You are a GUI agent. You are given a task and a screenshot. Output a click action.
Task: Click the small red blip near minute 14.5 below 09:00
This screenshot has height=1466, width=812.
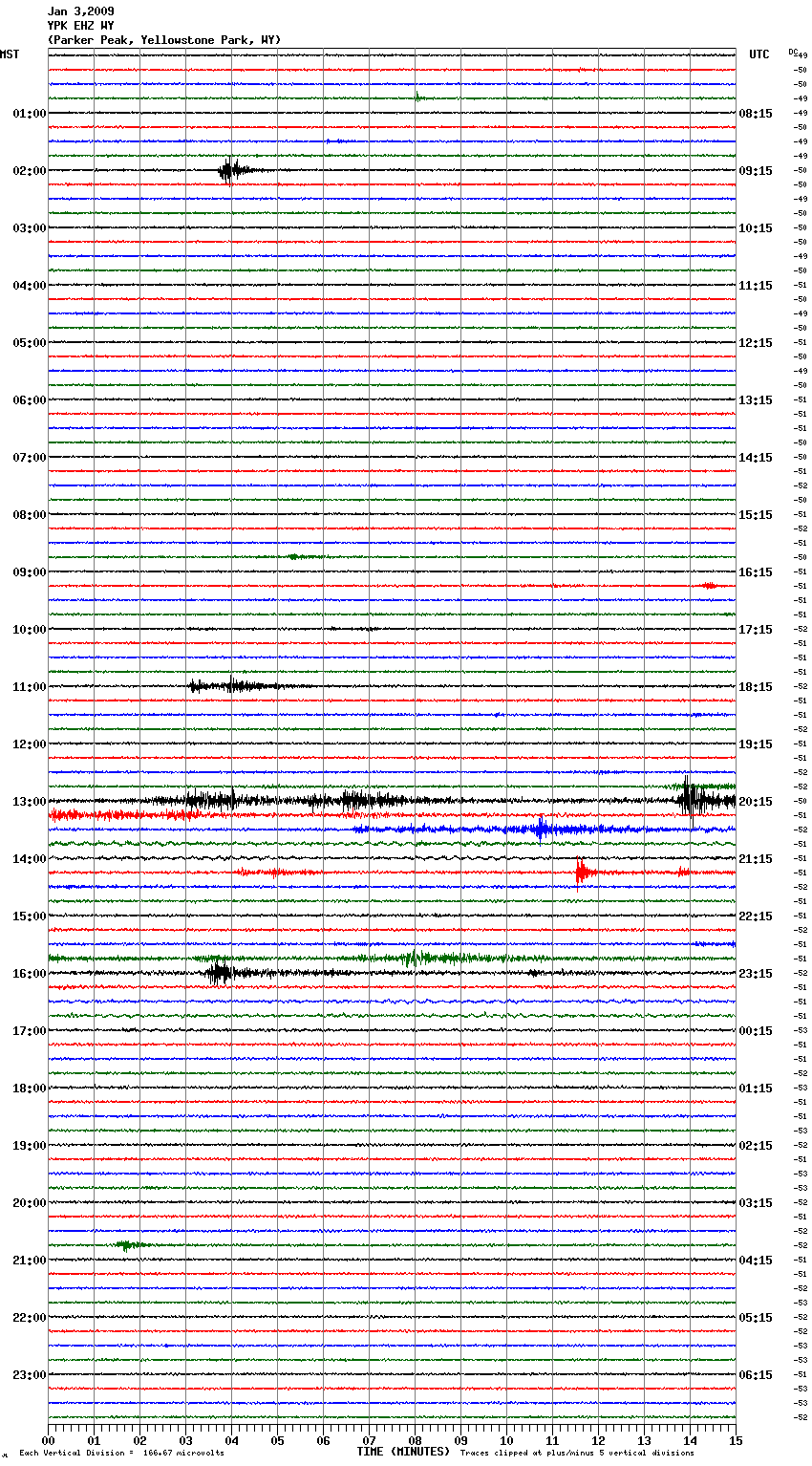tap(709, 586)
